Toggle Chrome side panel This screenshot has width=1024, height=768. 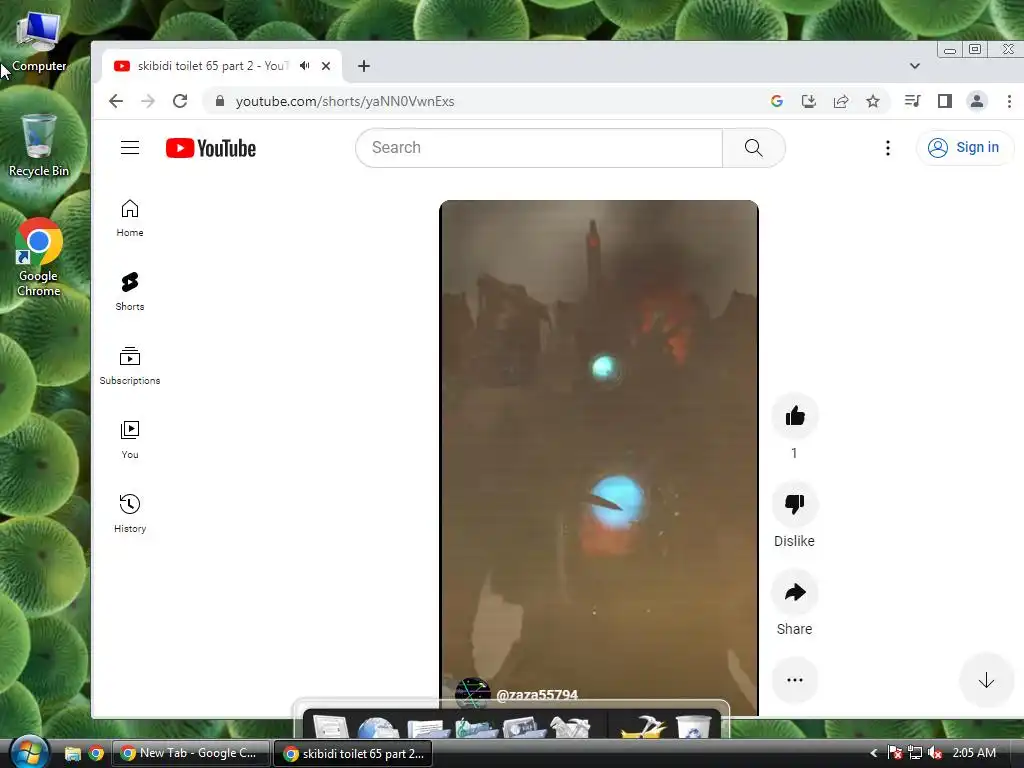pos(944,101)
